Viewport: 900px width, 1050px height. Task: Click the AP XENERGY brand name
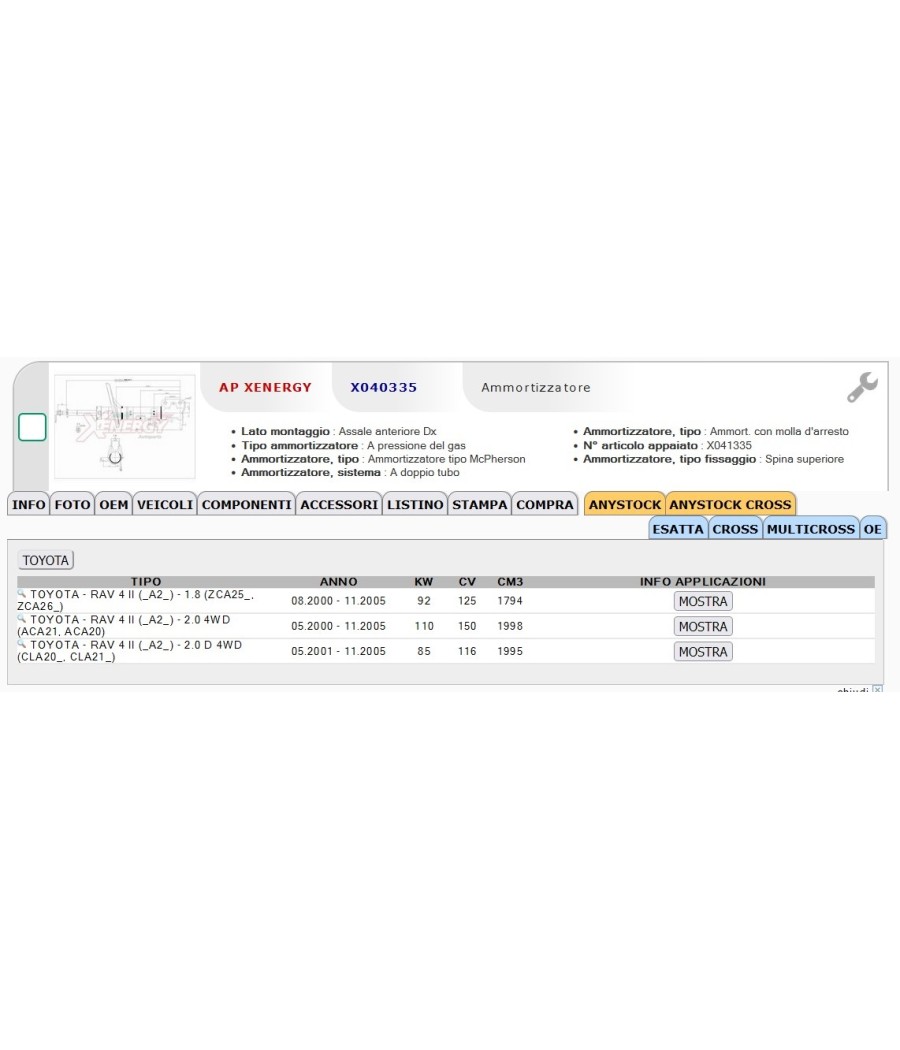point(265,387)
